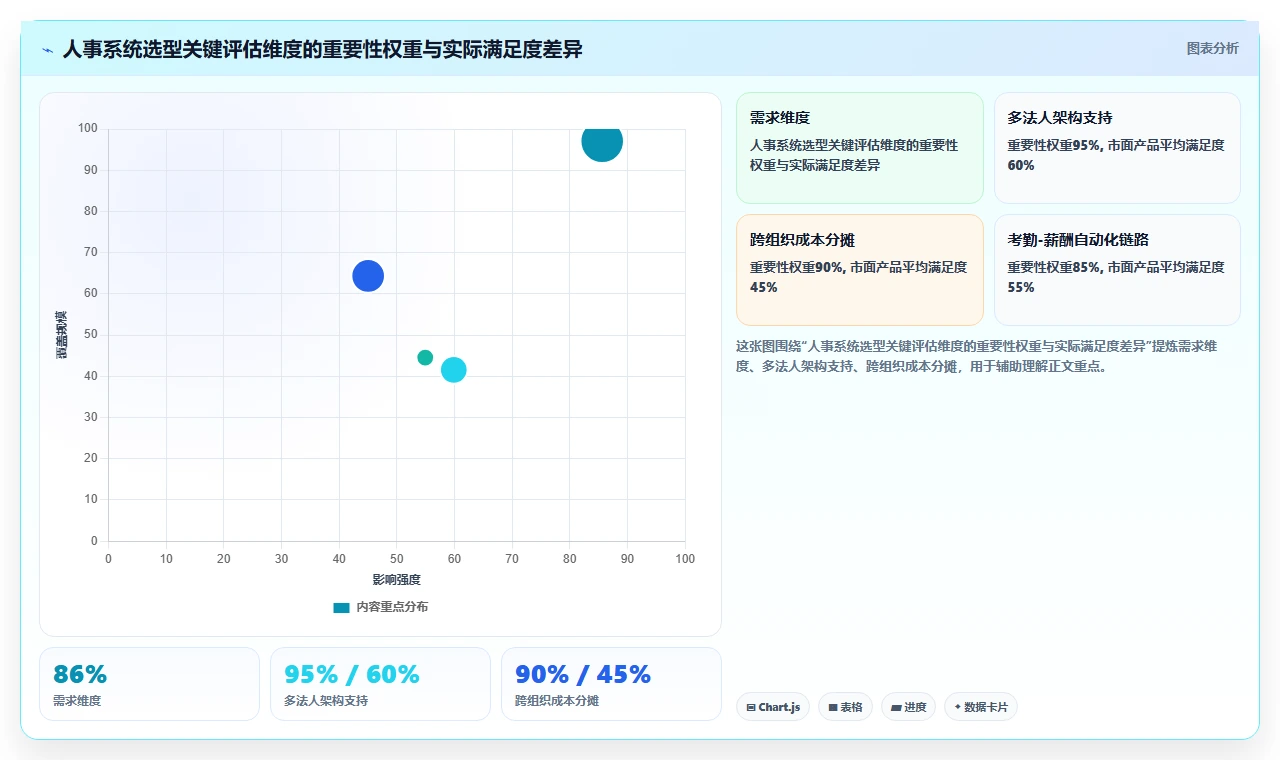The height and width of the screenshot is (760, 1280).
Task: Click the 95% / 60% stat card
Action: tap(380, 684)
